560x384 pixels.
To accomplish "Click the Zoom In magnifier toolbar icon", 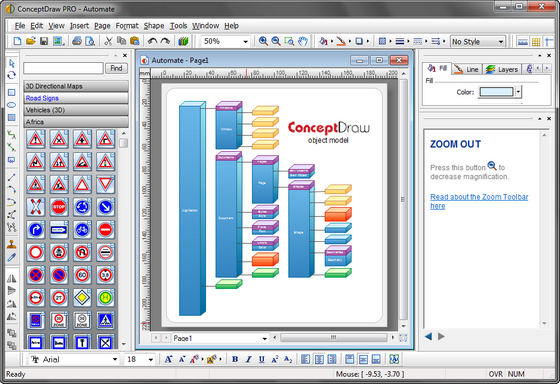I will click(263, 41).
